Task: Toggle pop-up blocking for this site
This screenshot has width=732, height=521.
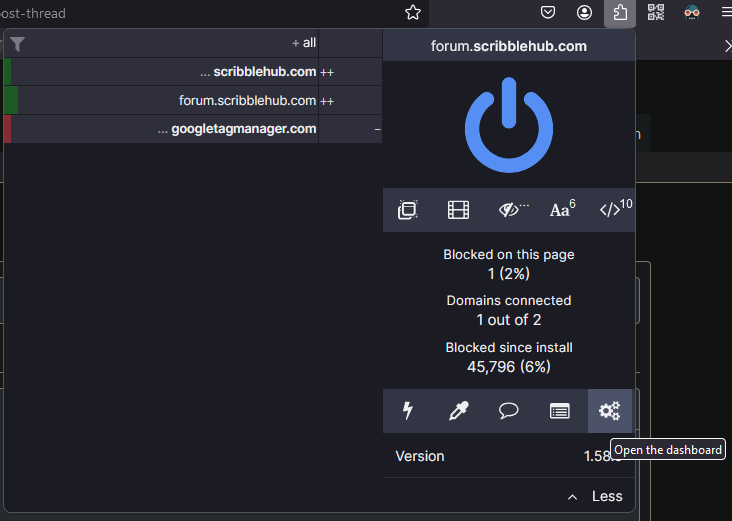Action: (x=407, y=210)
